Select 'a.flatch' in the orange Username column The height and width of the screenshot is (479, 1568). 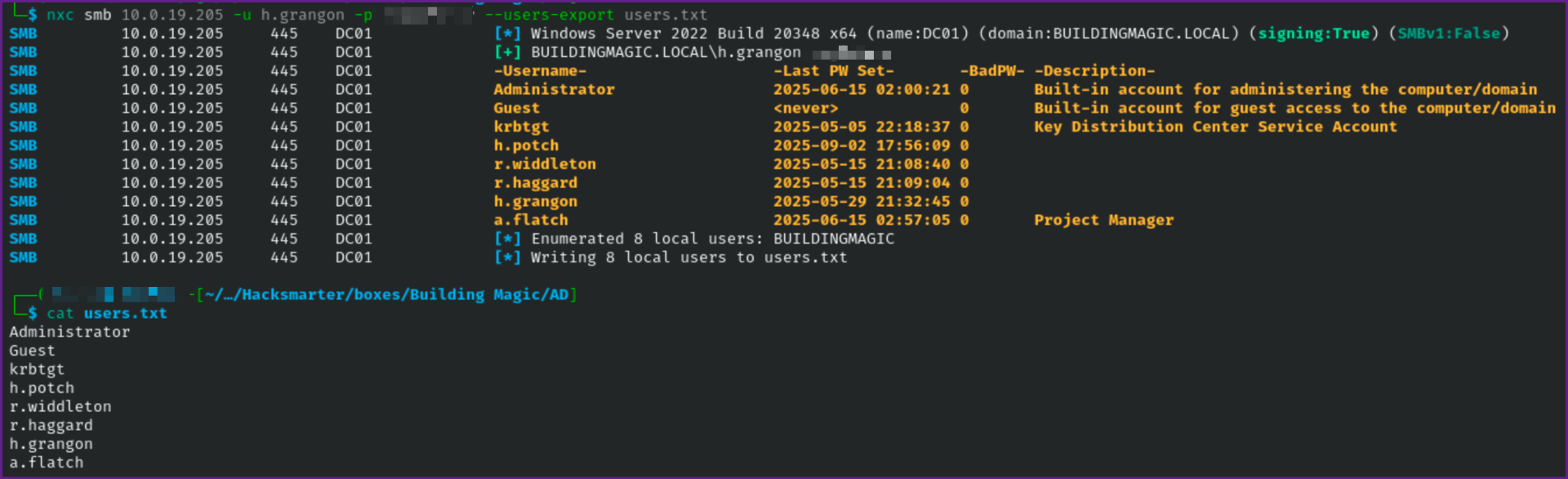point(531,220)
